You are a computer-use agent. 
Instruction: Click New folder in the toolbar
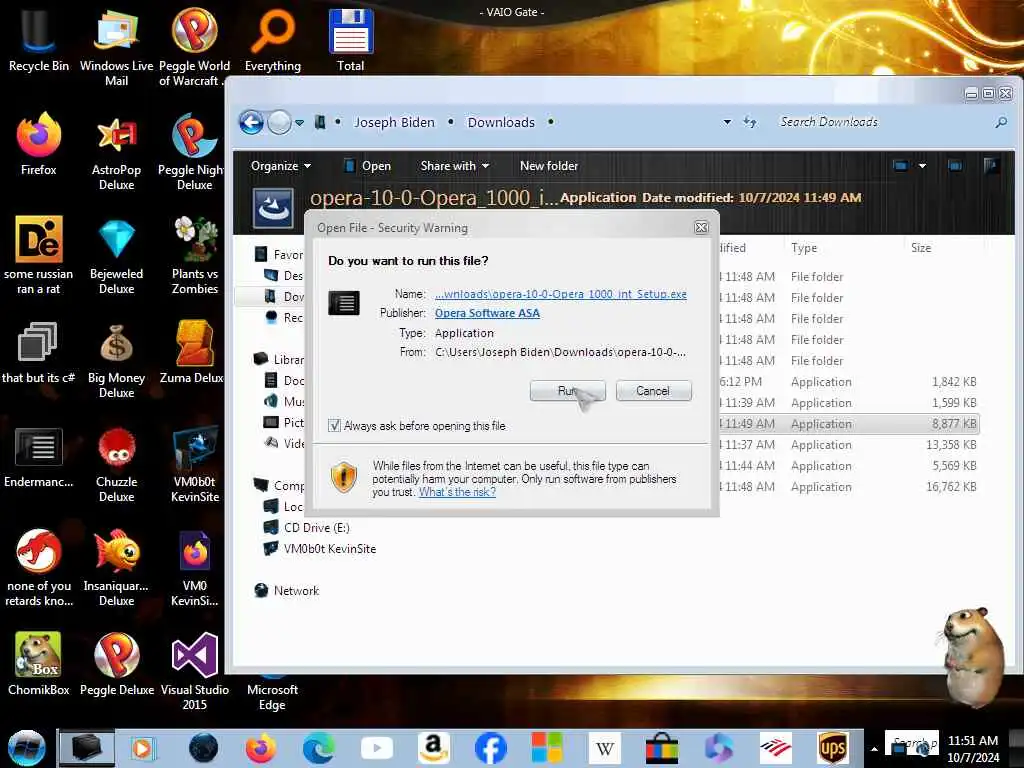coord(549,166)
